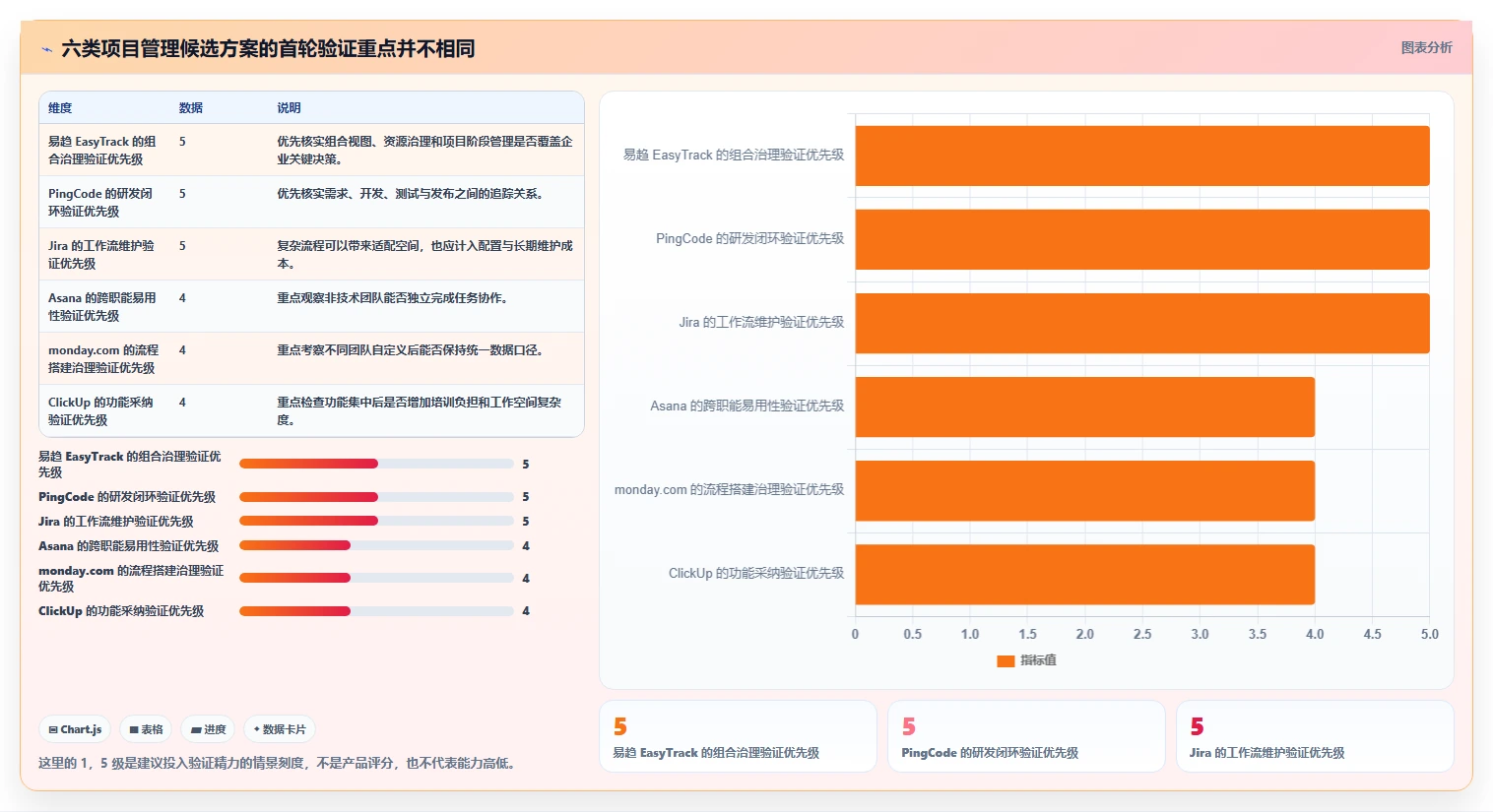
Task: Click table cell Jira 的工作流维护验证优先级
Action: coord(103,254)
